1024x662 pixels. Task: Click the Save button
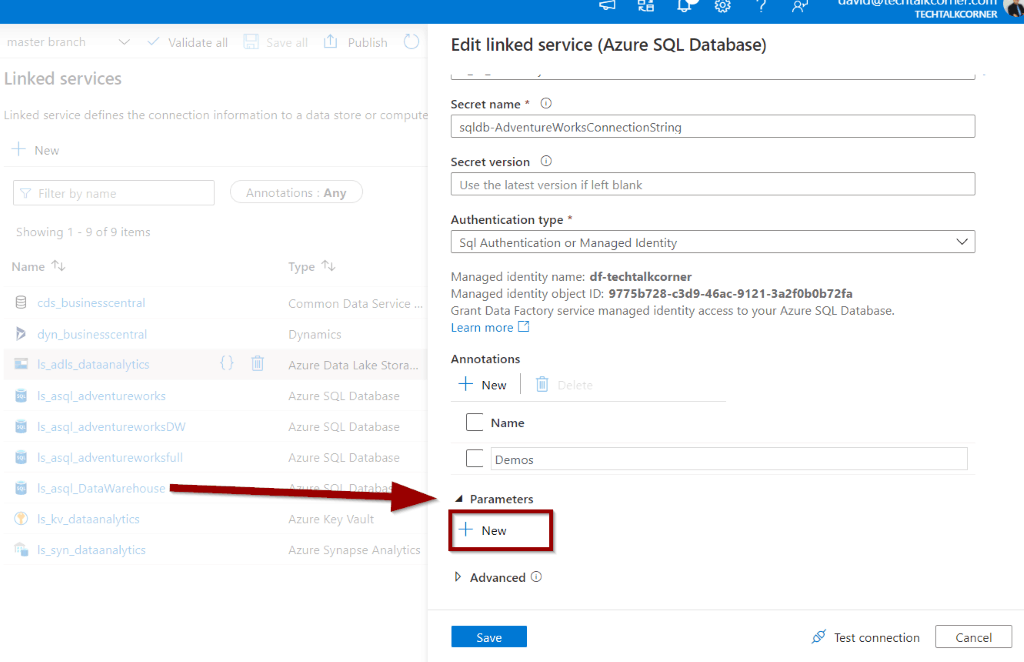488,637
